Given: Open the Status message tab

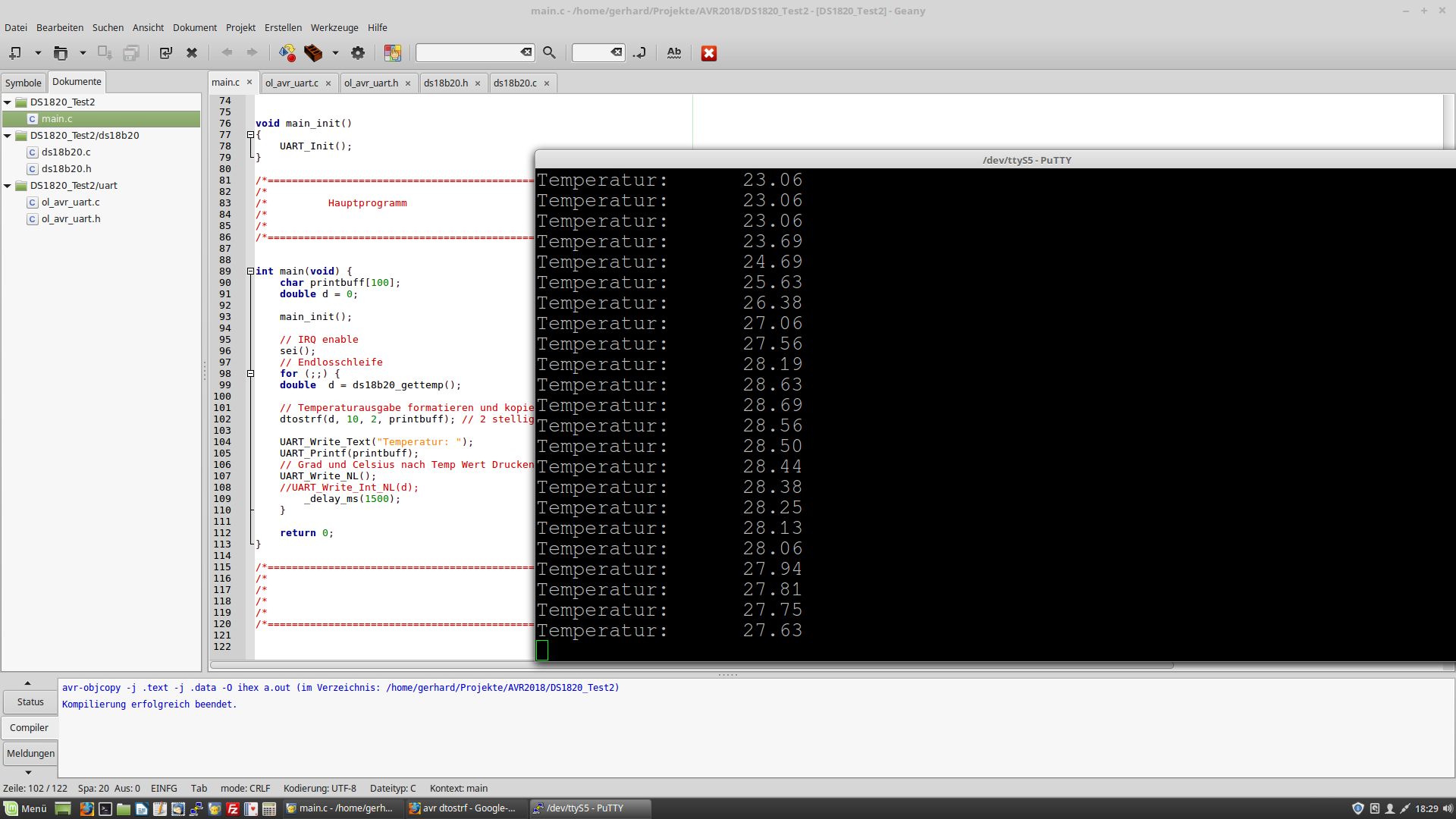Looking at the screenshot, I should 30,702.
